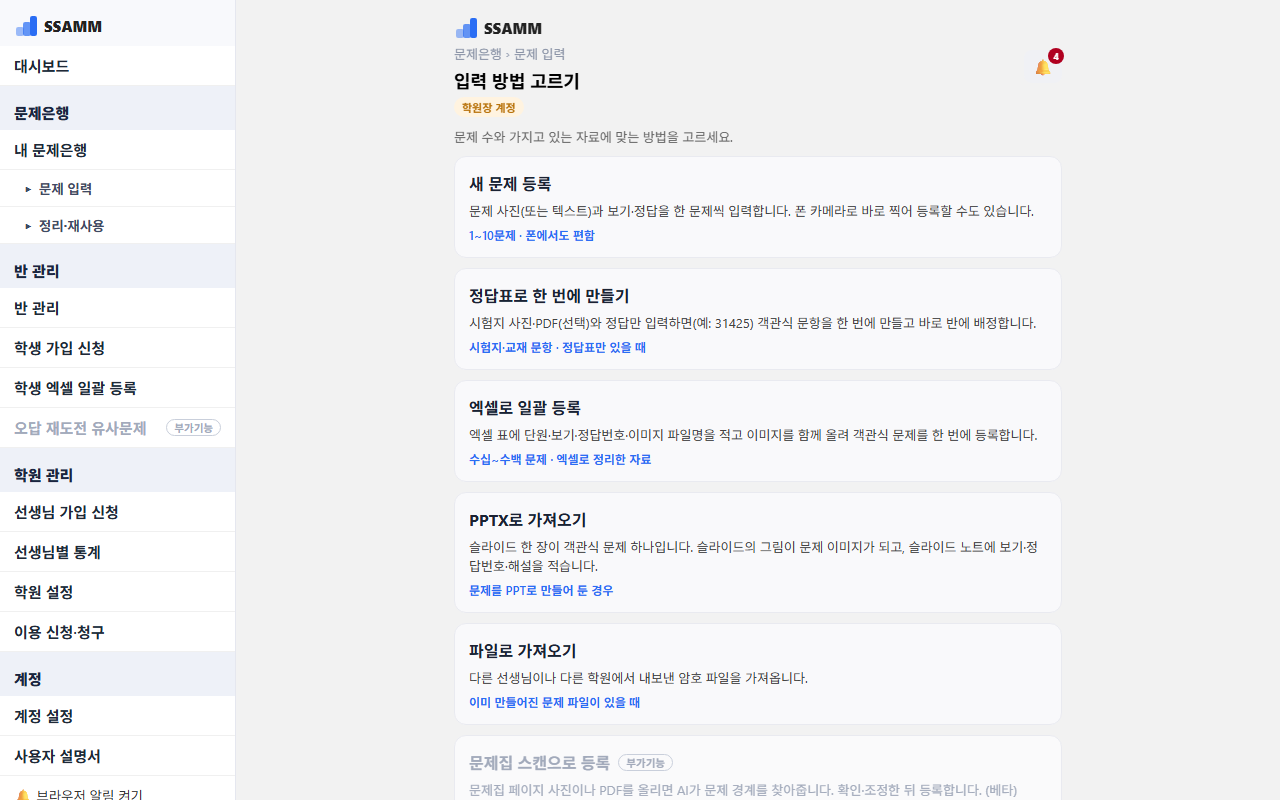Click the 문제집 스캔으로 등록 card title
The height and width of the screenshot is (800, 1280).
coord(539,763)
